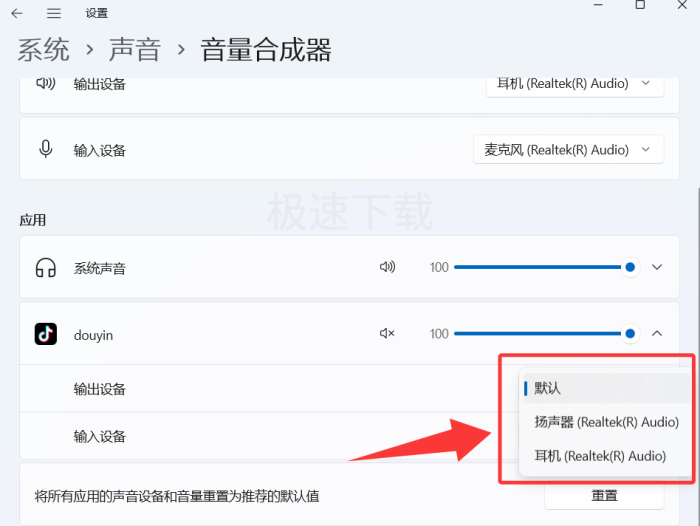Open the 麦克风 input device dropdown
The width and height of the screenshot is (700, 526).
[x=568, y=150]
